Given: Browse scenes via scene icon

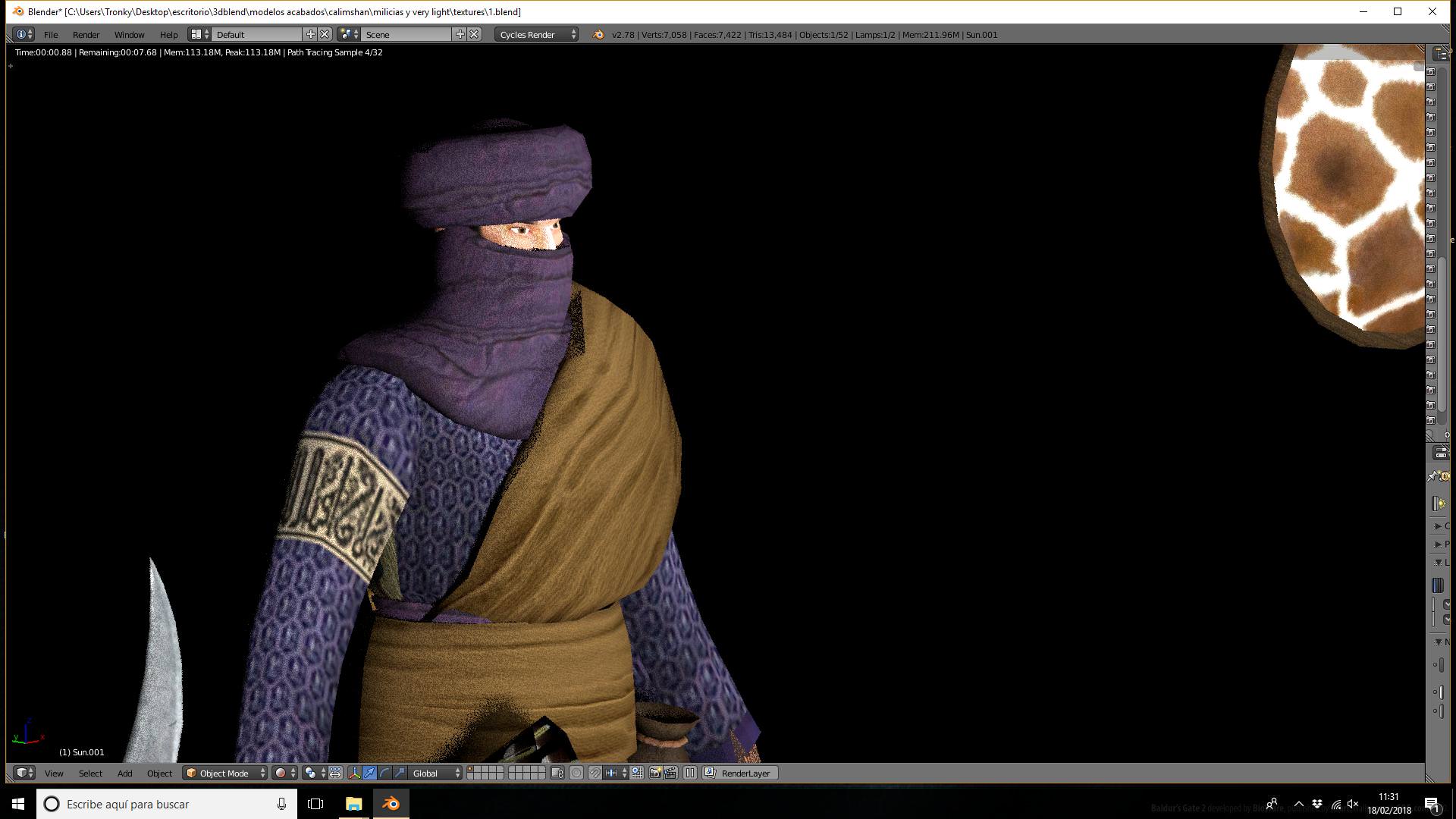Looking at the screenshot, I should point(349,34).
